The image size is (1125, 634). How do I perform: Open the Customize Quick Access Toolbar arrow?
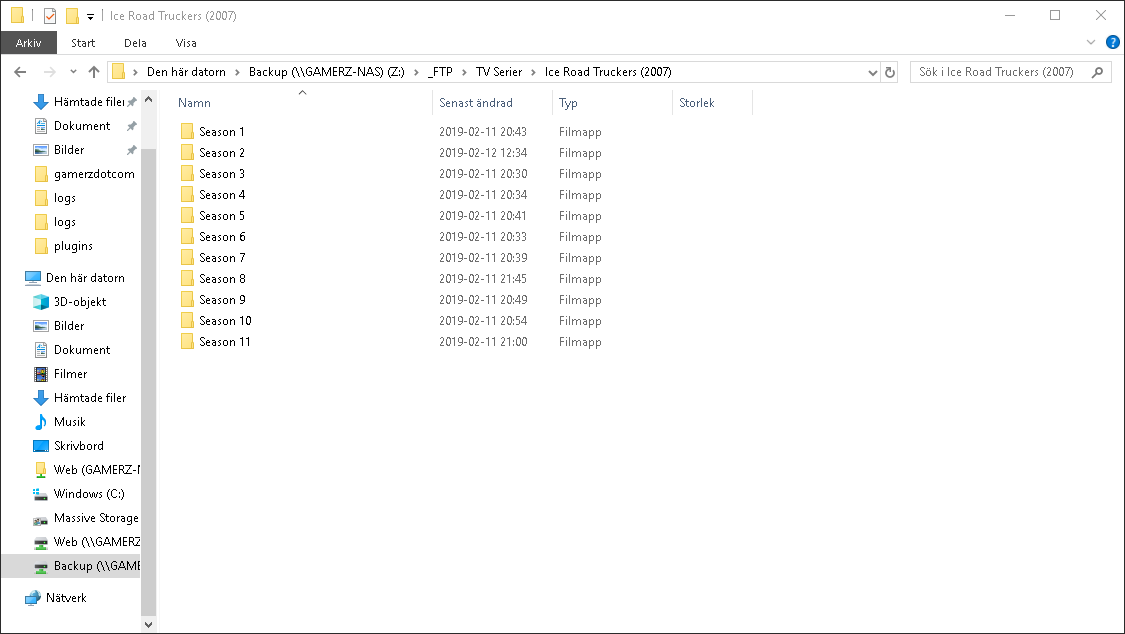pos(90,16)
